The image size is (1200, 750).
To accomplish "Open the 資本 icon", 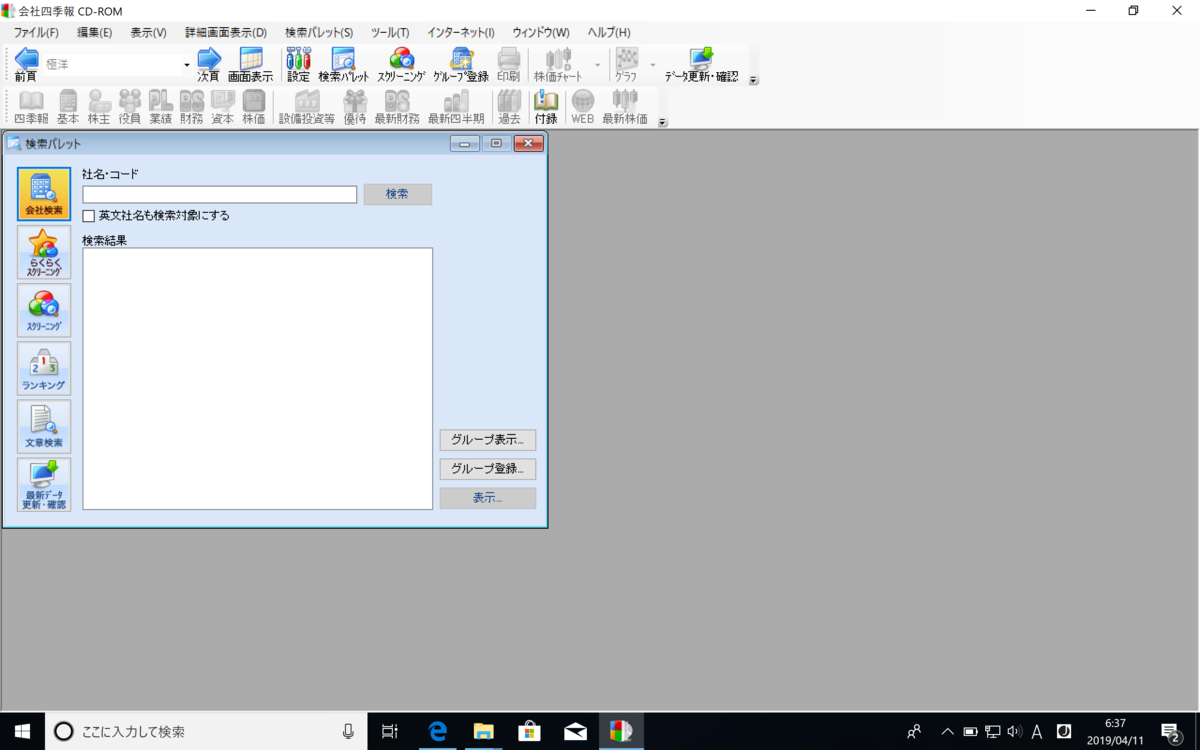I will point(222,107).
